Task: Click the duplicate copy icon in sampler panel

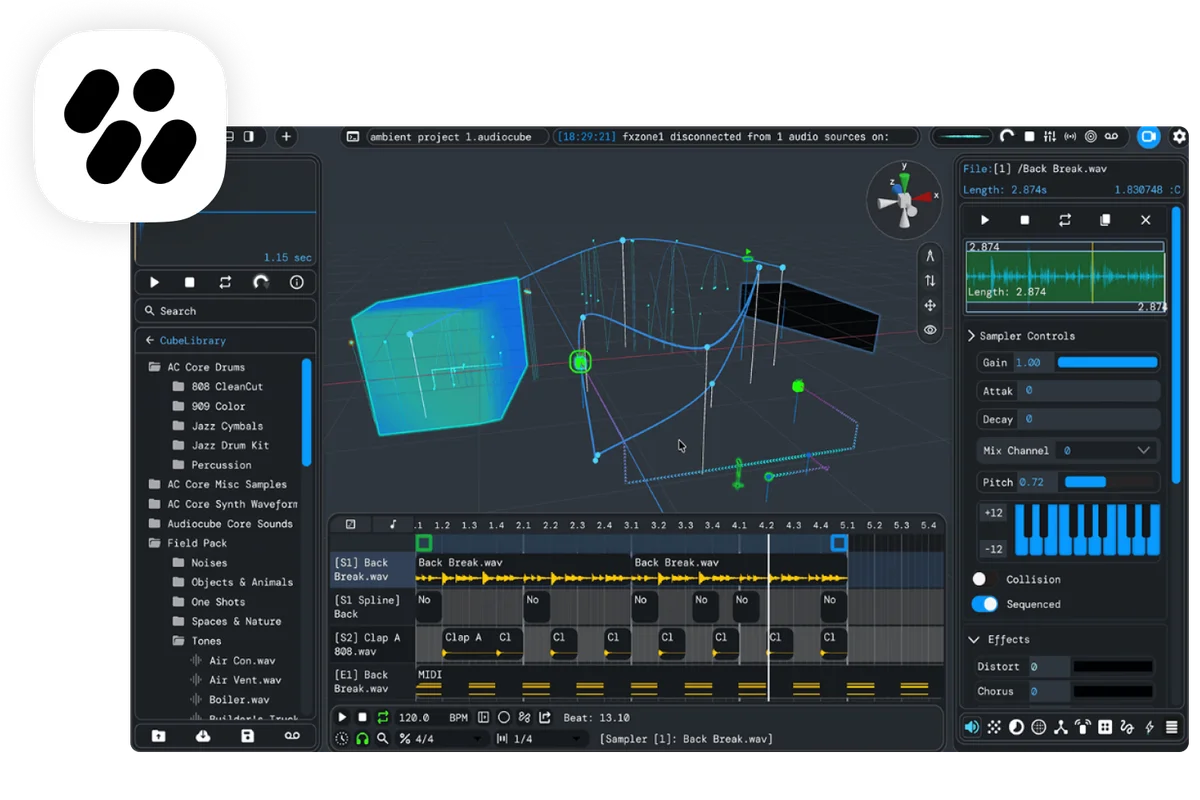Action: (1105, 220)
